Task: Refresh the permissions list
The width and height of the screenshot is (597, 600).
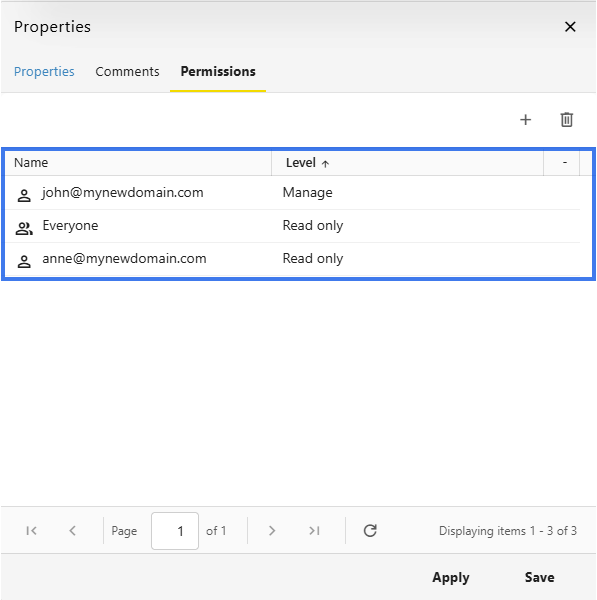Action: [370, 531]
